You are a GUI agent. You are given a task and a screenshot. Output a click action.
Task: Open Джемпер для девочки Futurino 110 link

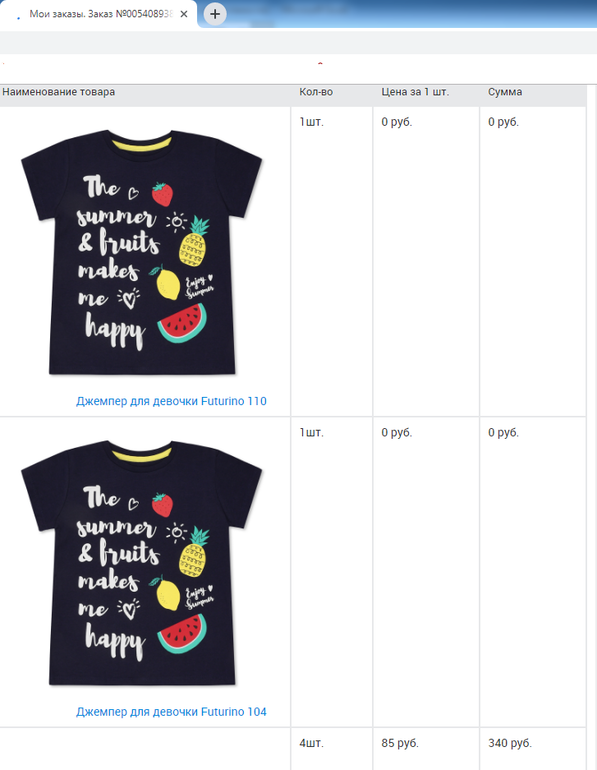point(171,401)
